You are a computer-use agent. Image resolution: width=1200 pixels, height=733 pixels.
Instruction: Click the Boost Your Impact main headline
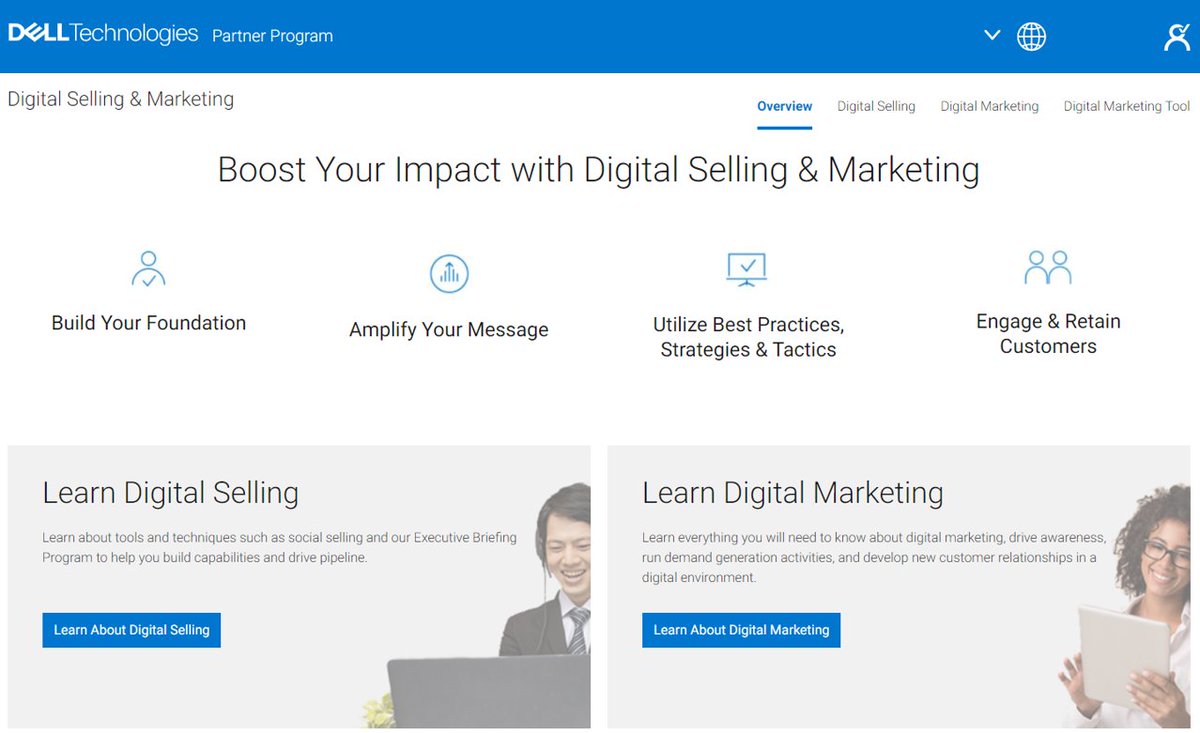(x=598, y=170)
